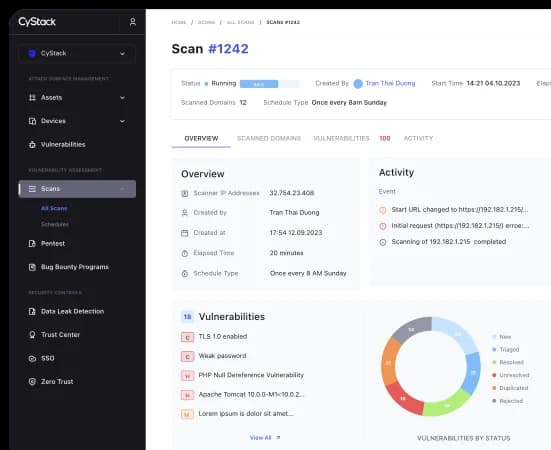
Task: Click the Elapsed Time clock icon
Action: point(184,253)
